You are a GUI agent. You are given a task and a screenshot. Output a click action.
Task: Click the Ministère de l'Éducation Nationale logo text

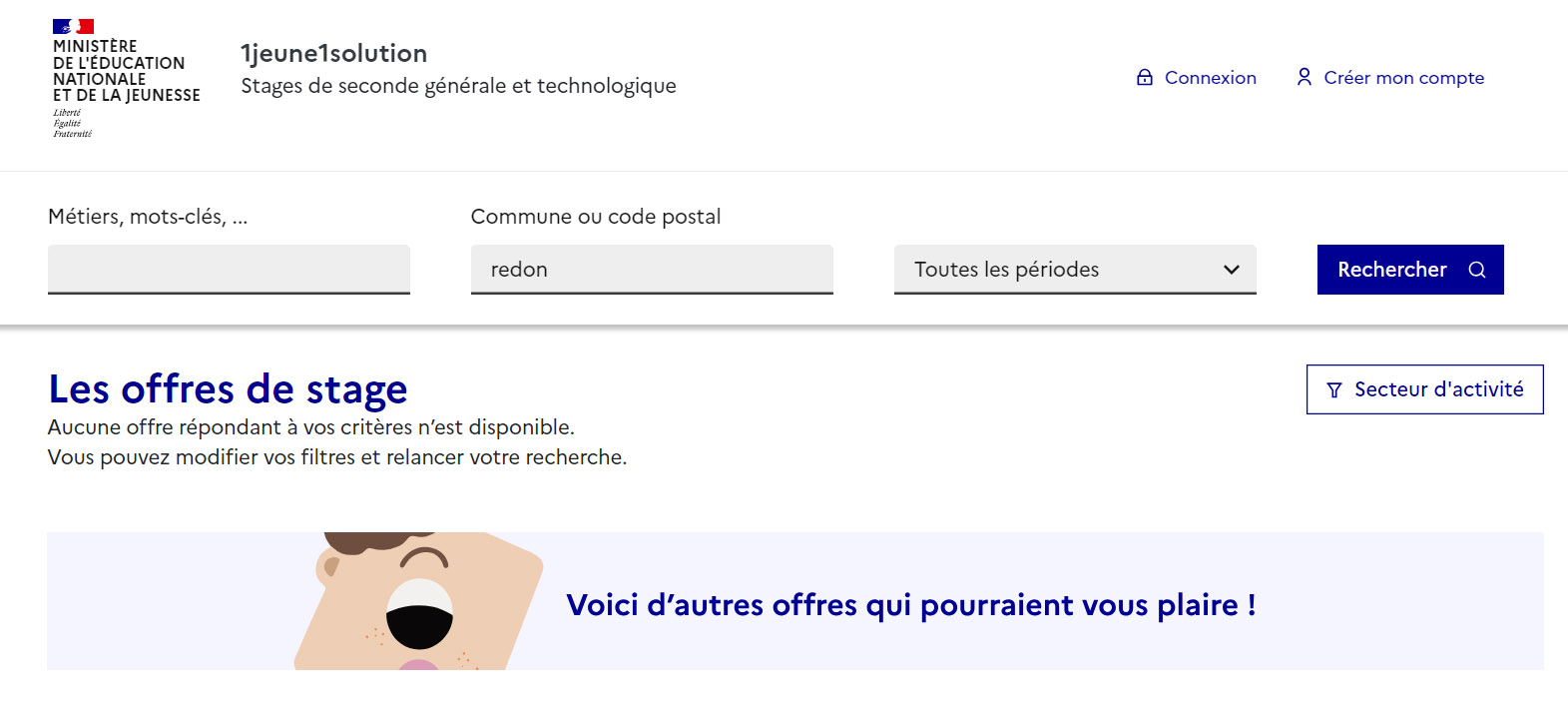126,71
